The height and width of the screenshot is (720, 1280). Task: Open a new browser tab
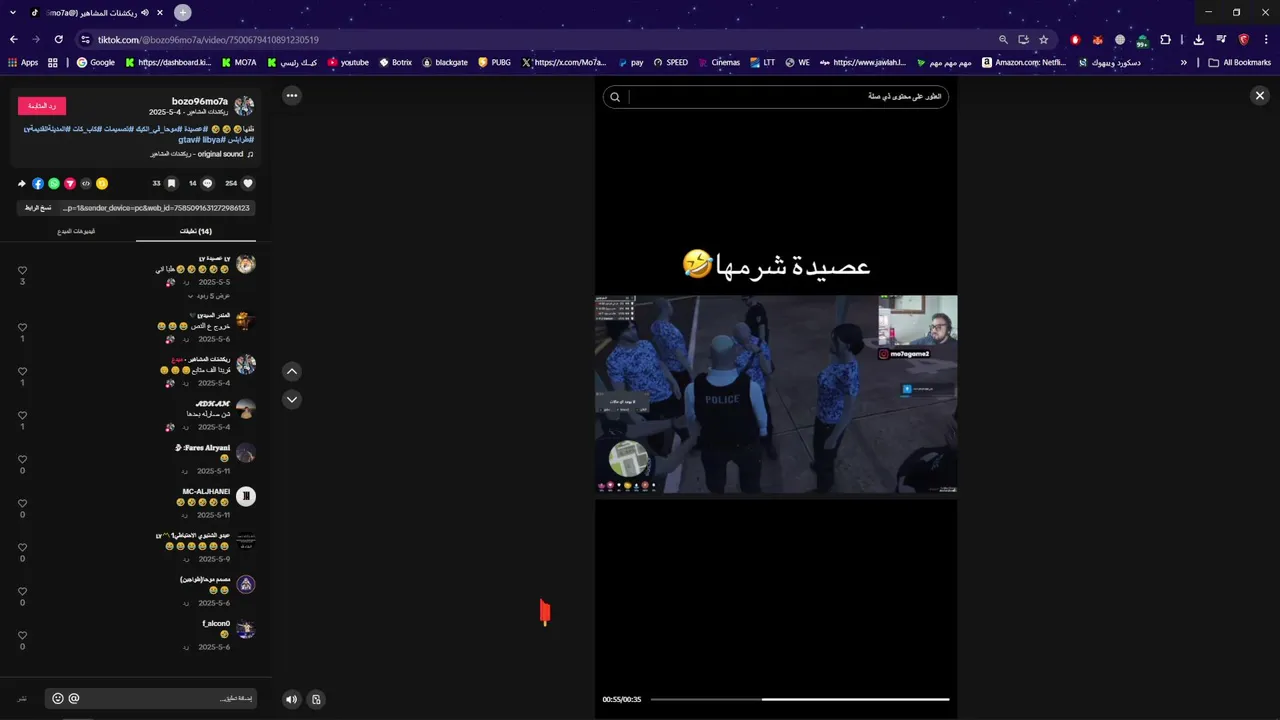pos(182,13)
